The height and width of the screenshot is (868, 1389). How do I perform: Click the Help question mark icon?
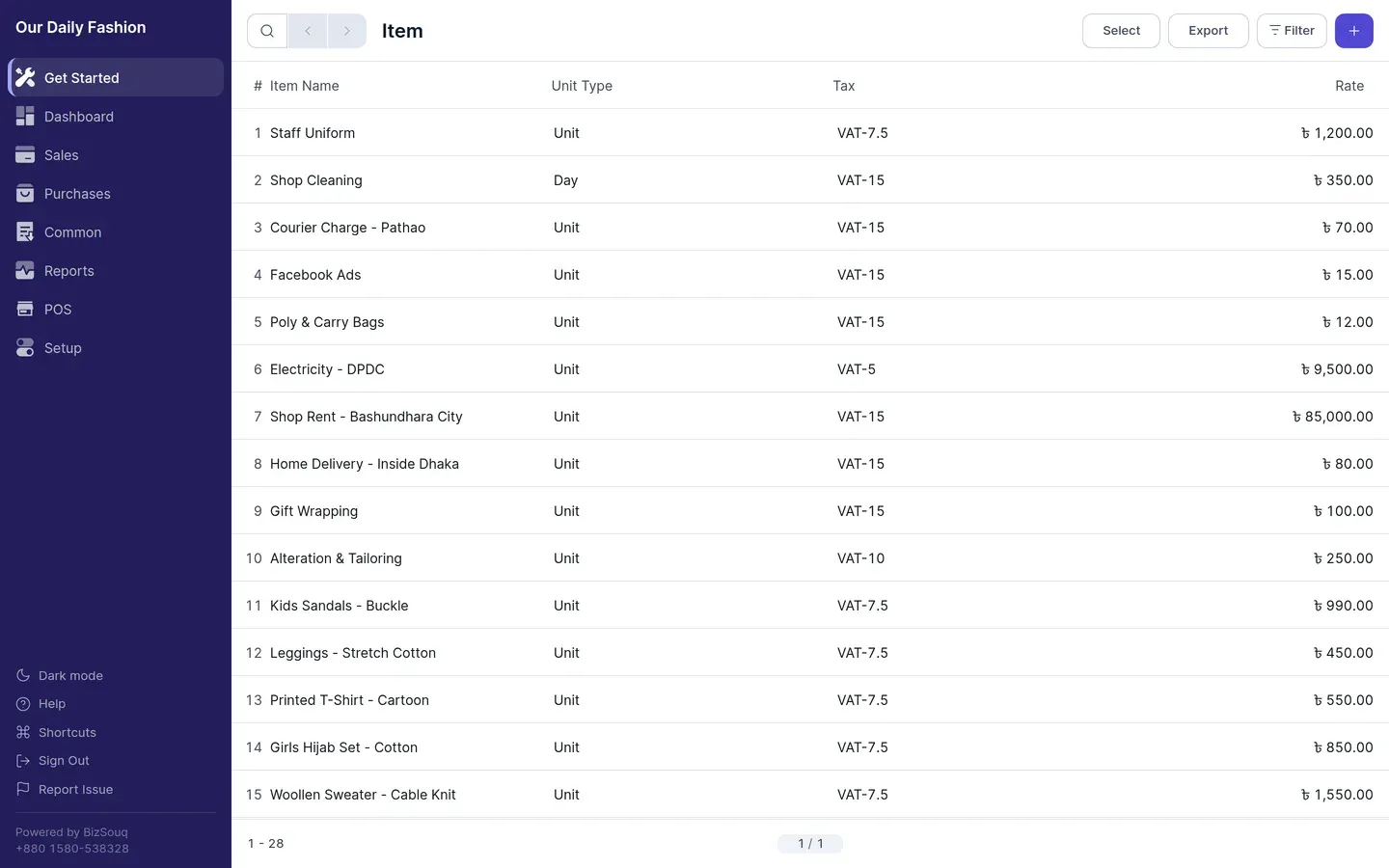tap(23, 704)
